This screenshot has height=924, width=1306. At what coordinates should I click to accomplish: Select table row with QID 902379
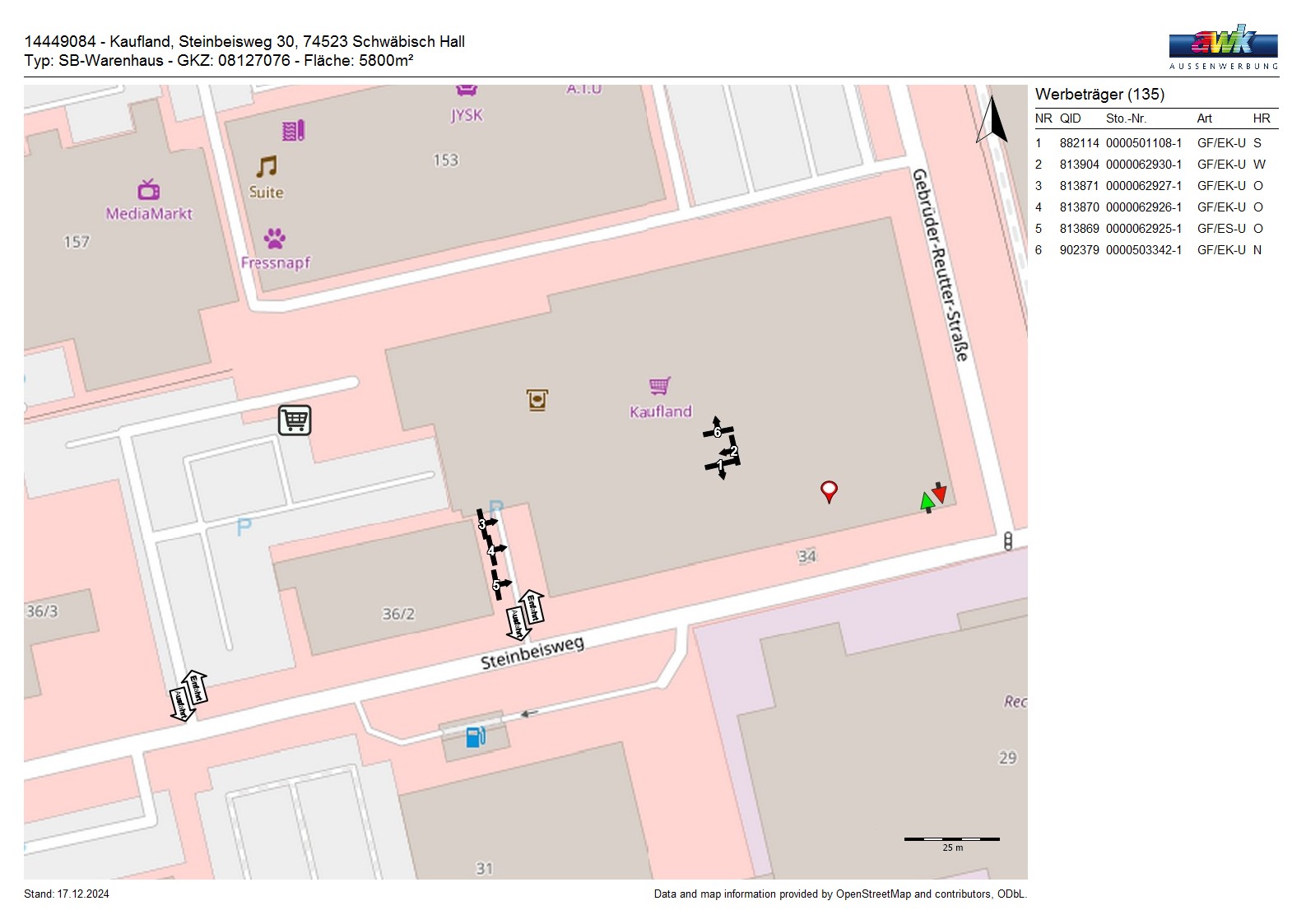(1155, 250)
